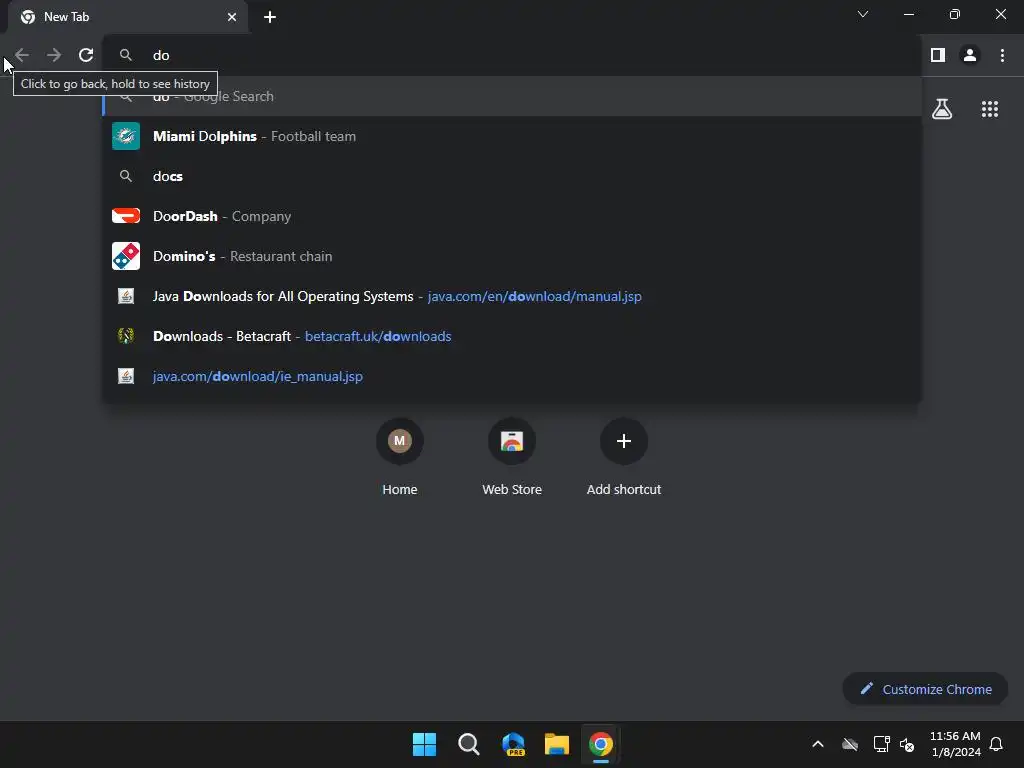Click the Customize Chrome button
The width and height of the screenshot is (1024, 768).
coord(925,689)
